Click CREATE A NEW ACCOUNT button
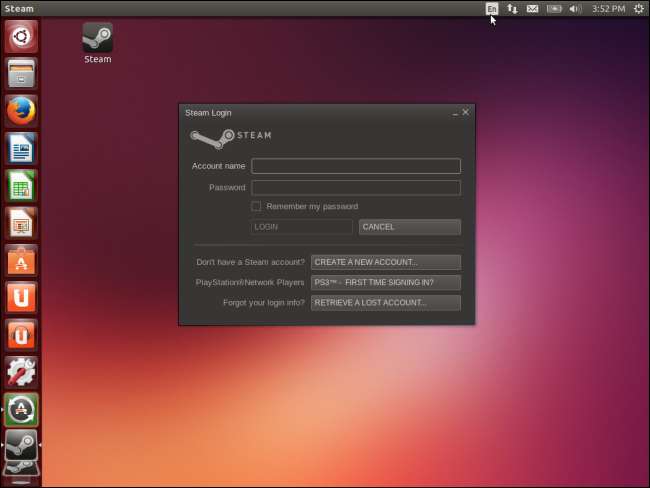The width and height of the screenshot is (650, 488). [x=385, y=262]
